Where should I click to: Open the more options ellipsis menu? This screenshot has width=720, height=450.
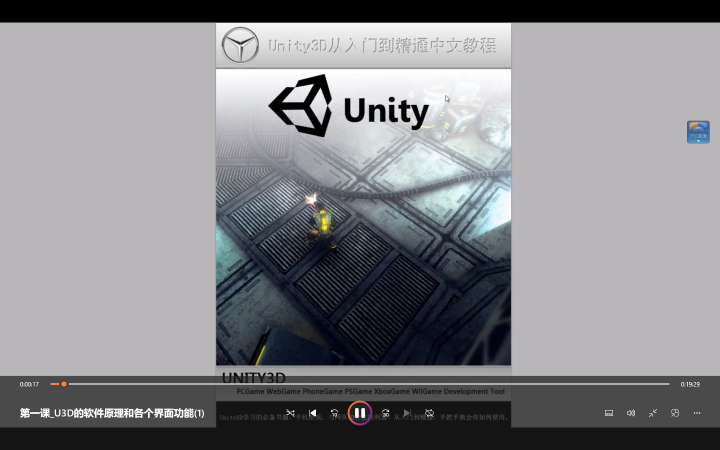pos(697,413)
